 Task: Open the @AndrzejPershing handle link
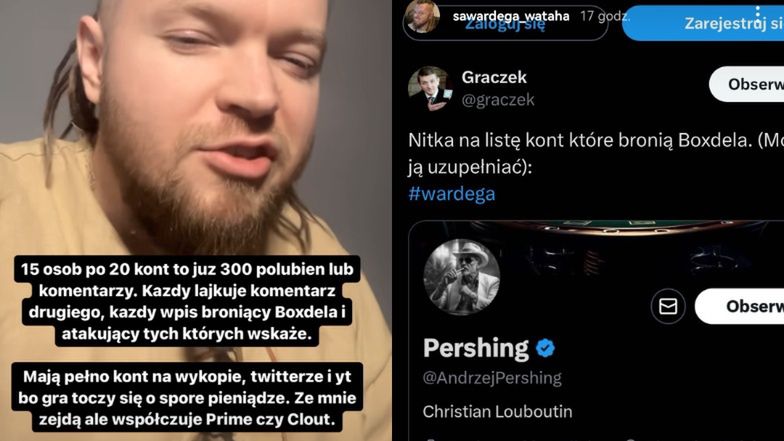[492, 378]
